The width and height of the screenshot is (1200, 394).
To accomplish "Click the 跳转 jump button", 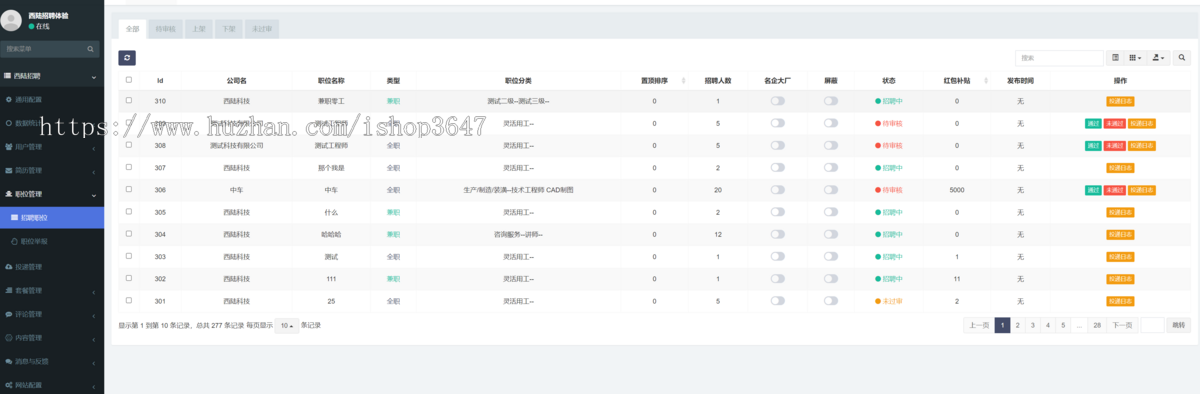I will [x=1179, y=325].
